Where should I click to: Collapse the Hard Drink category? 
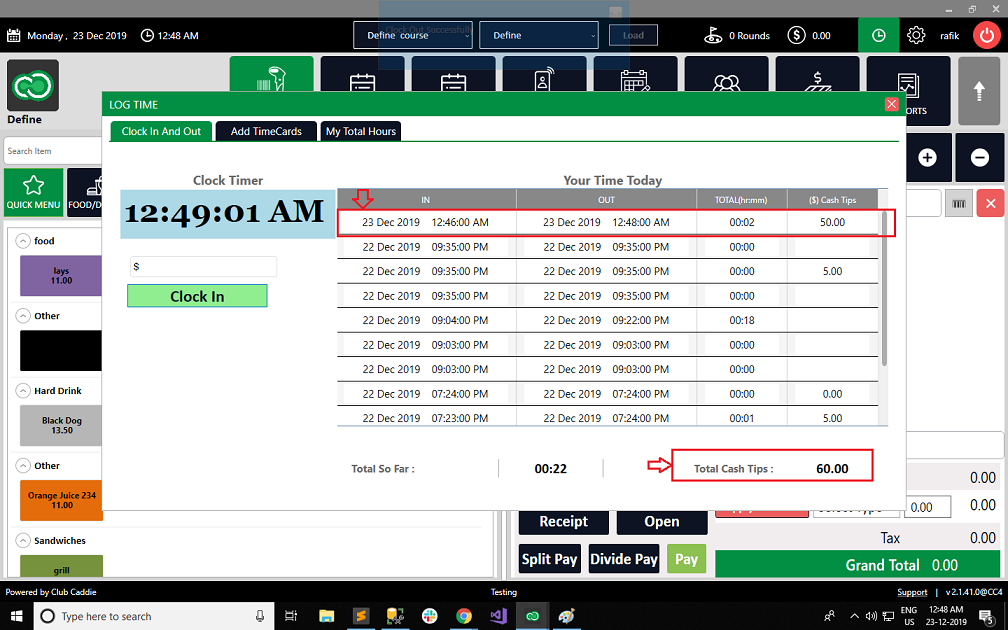pos(23,390)
